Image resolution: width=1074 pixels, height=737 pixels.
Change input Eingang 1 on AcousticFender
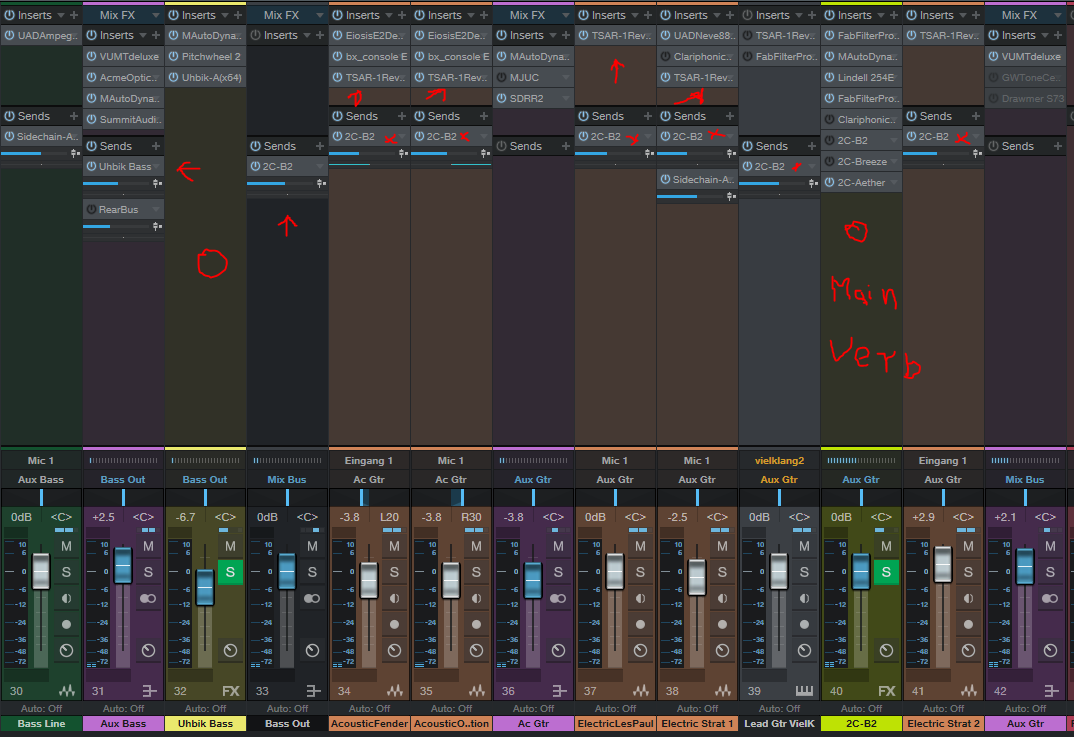coord(369,461)
